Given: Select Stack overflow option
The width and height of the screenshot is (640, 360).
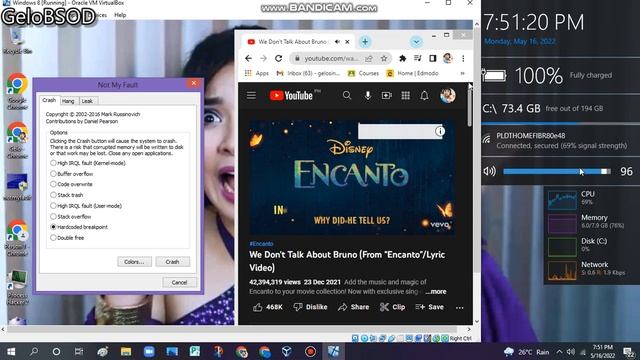Looking at the screenshot, I should 70,216.
